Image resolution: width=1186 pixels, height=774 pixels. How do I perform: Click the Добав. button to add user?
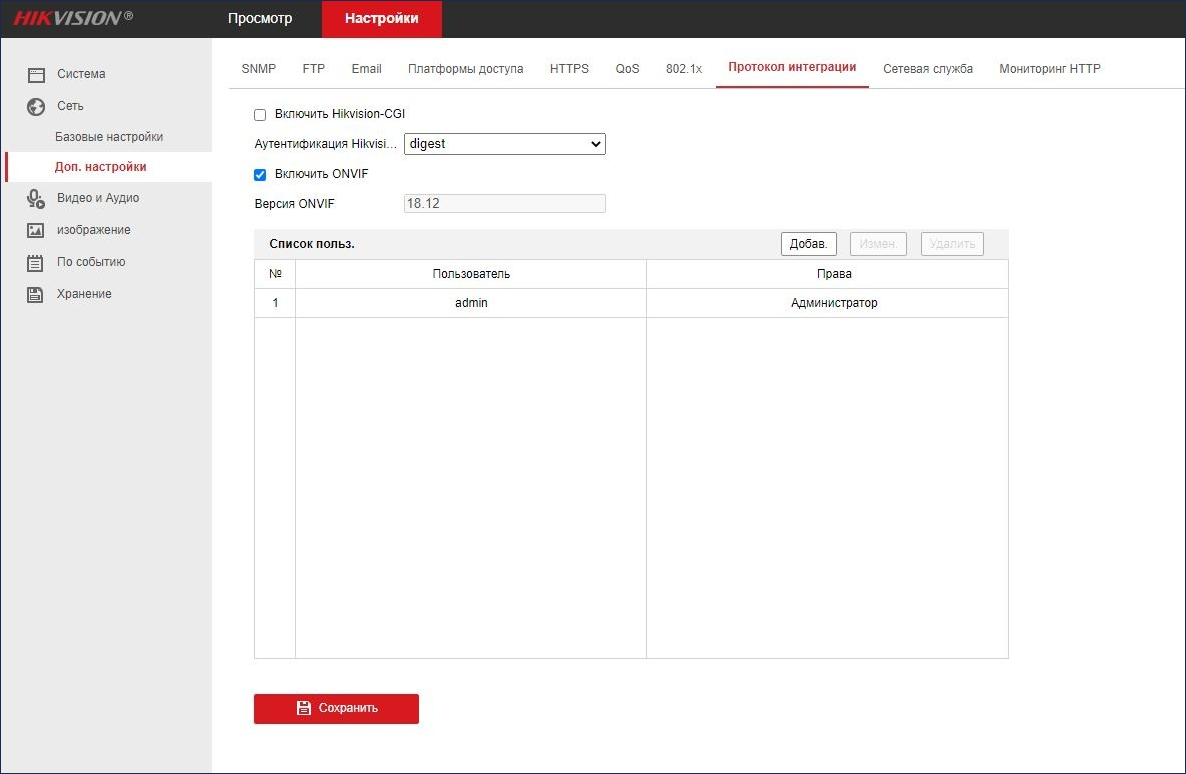[809, 244]
